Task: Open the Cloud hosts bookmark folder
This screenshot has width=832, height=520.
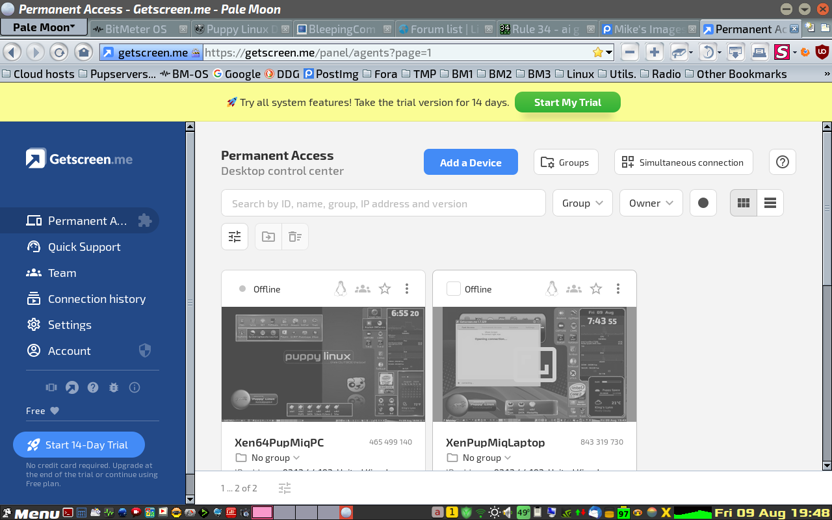Action: coord(38,74)
